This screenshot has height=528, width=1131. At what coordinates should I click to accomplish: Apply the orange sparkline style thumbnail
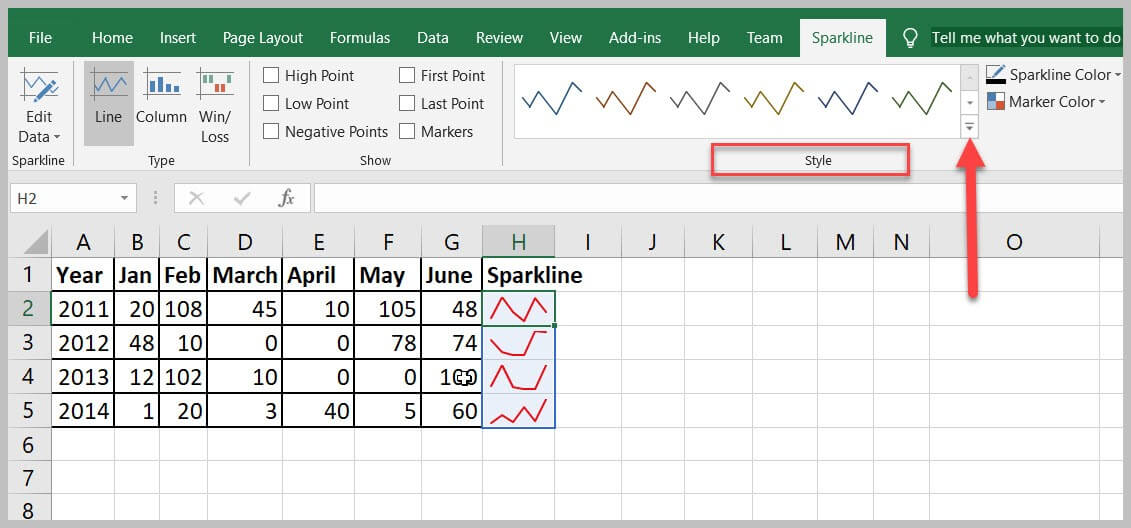(x=626, y=99)
